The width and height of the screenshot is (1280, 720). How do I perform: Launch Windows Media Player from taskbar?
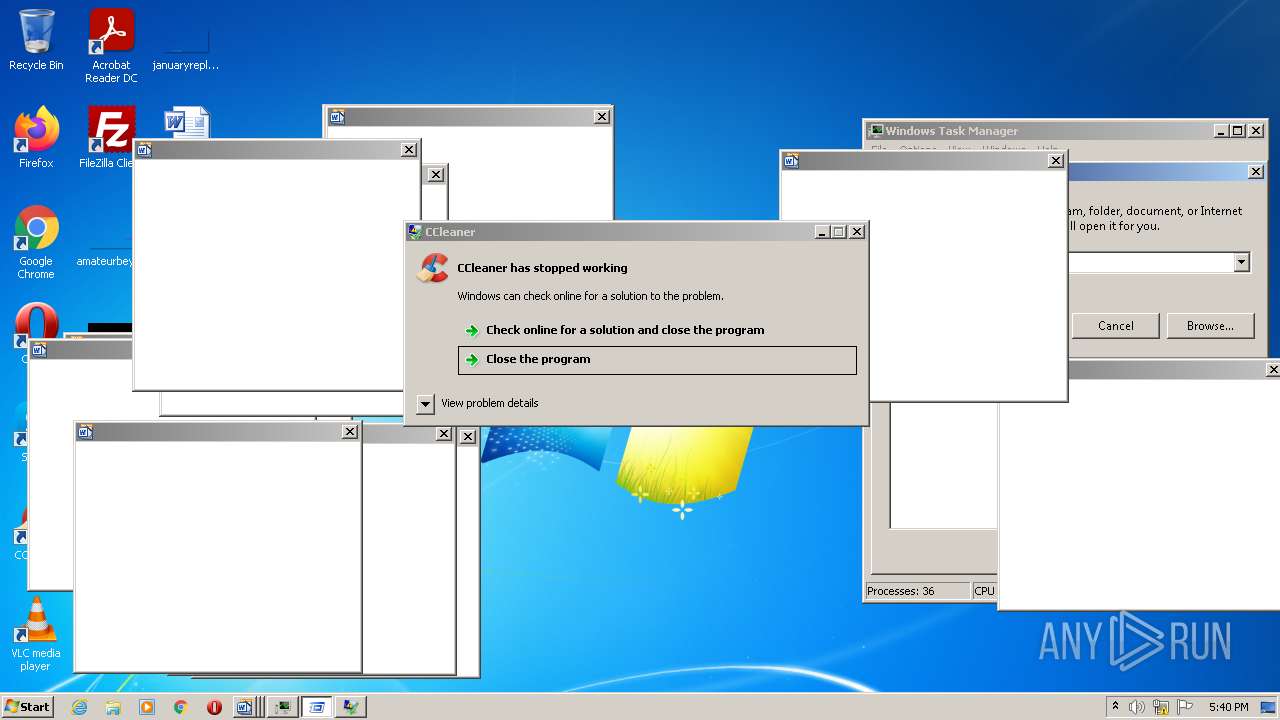(147, 707)
